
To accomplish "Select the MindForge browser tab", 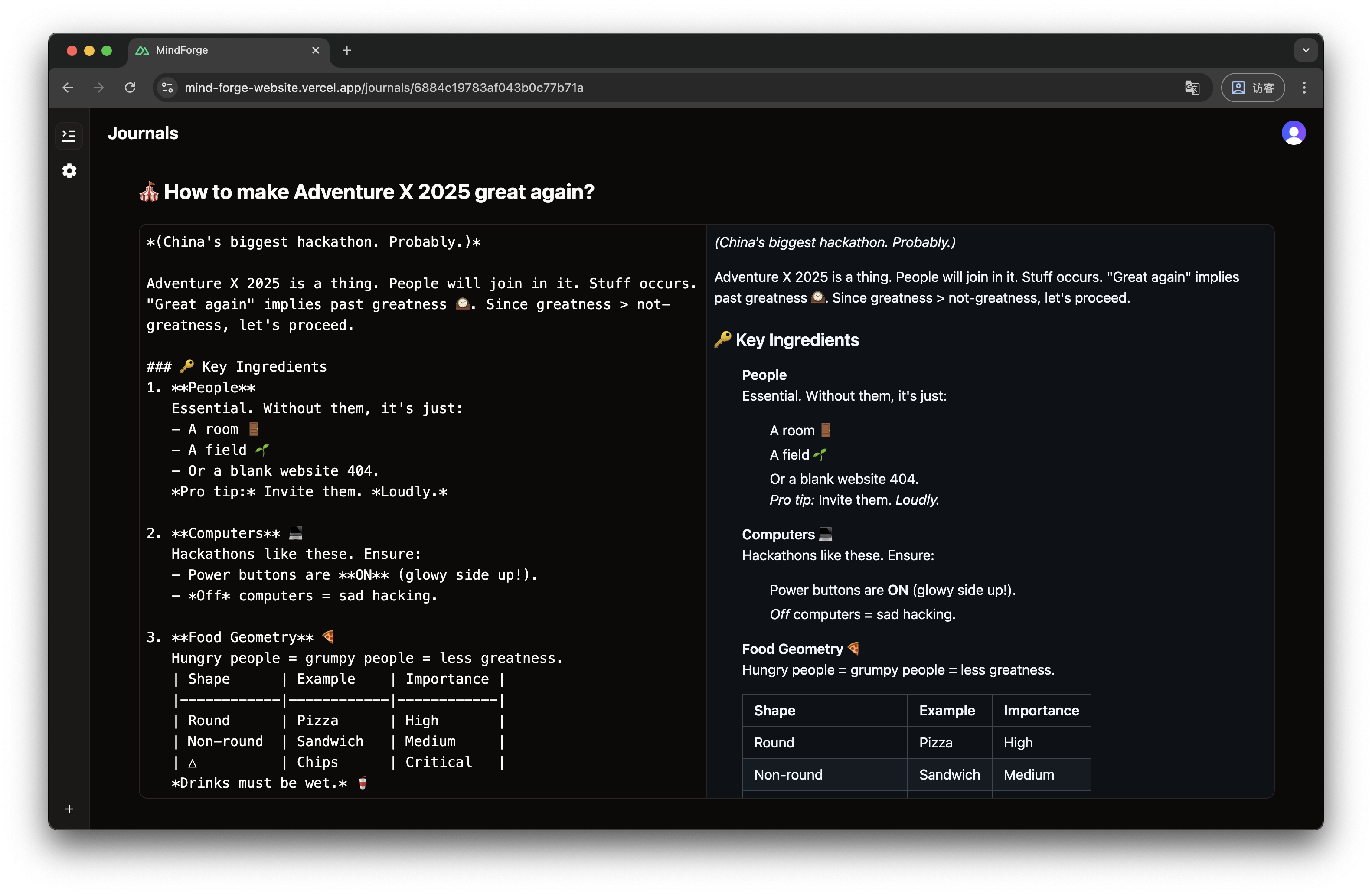I will [219, 51].
